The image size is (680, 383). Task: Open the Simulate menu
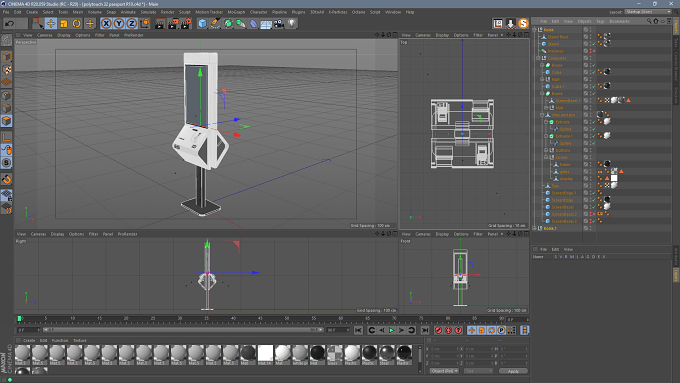(148, 12)
